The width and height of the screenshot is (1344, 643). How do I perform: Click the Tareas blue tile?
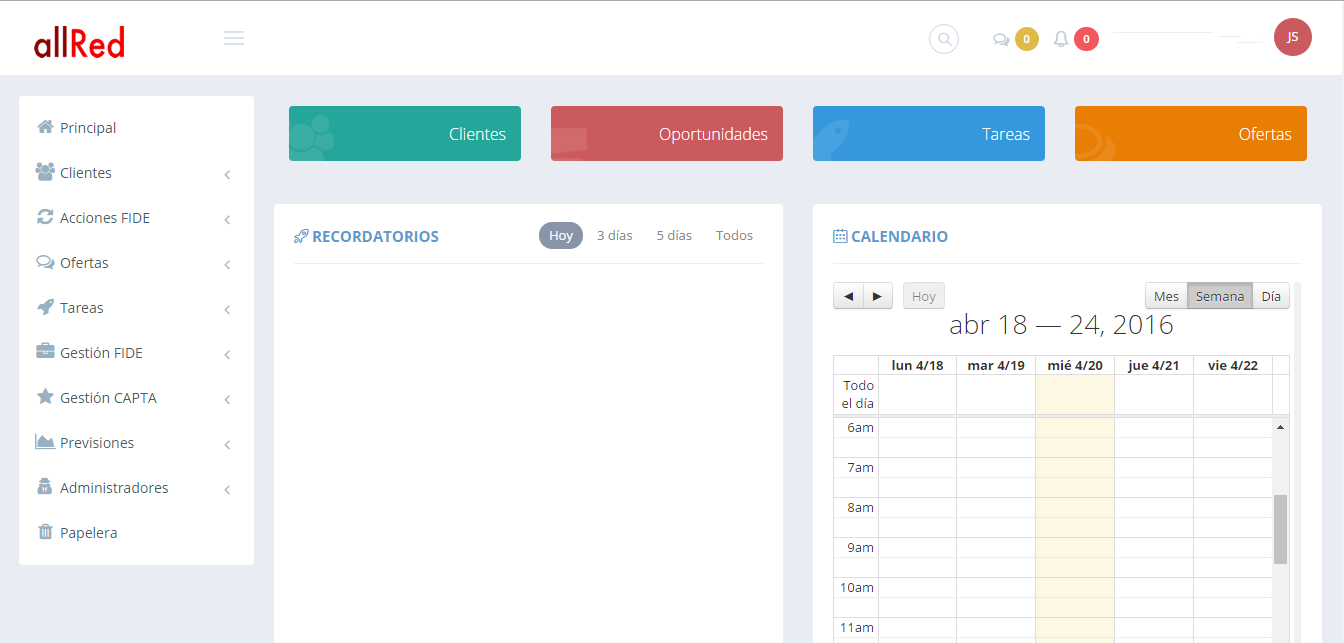point(929,134)
